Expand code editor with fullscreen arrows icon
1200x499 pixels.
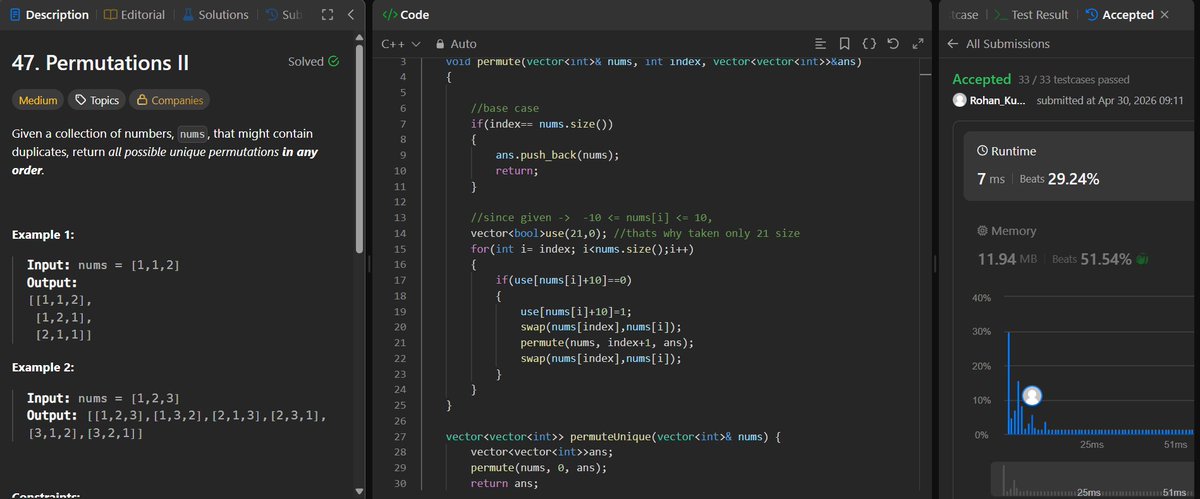click(917, 44)
